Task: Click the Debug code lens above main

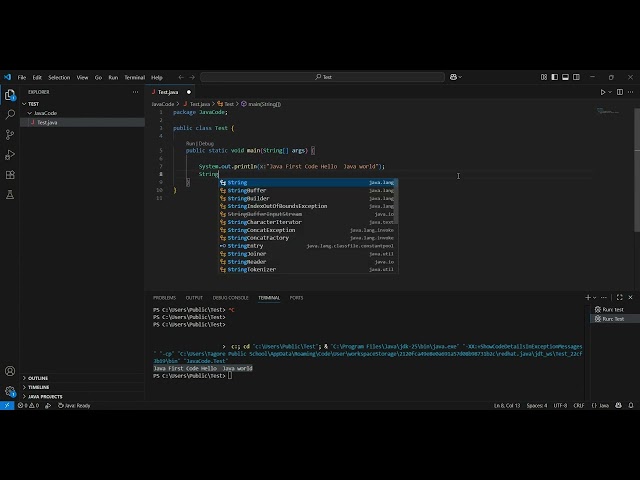Action: (207, 144)
